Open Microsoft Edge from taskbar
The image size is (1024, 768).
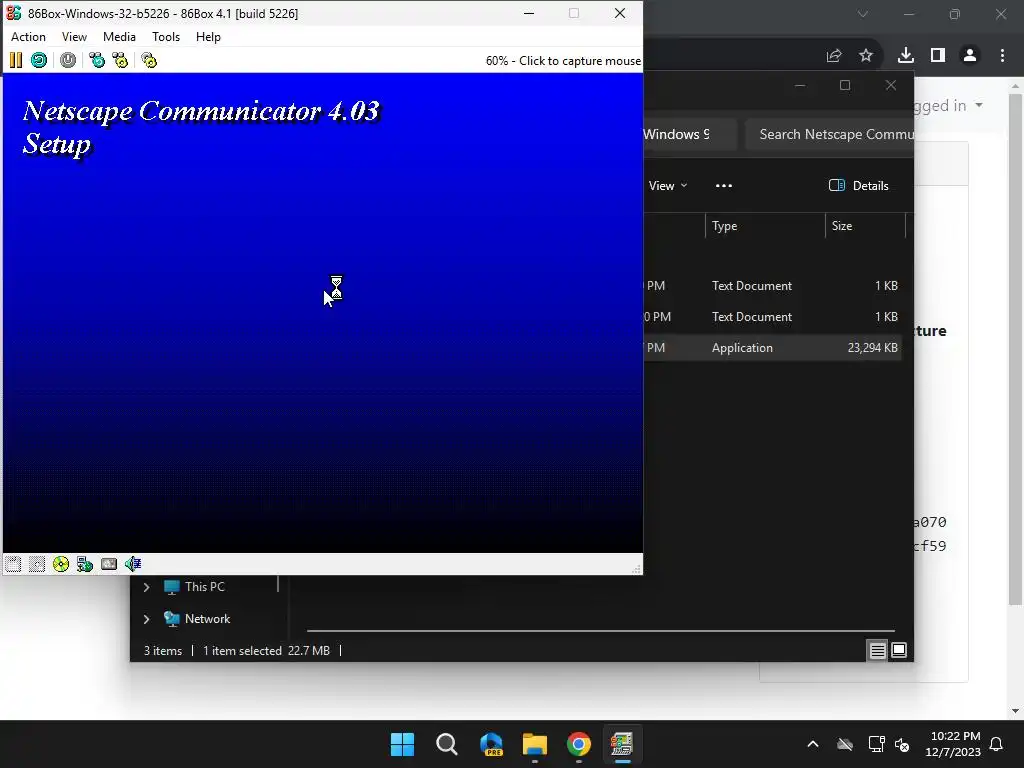pyautogui.click(x=491, y=744)
